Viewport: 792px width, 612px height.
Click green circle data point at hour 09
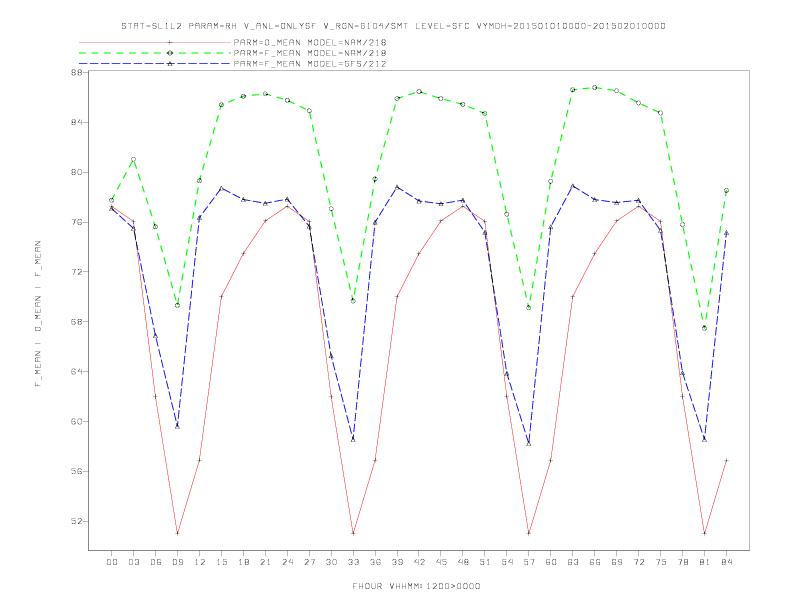pos(177,305)
